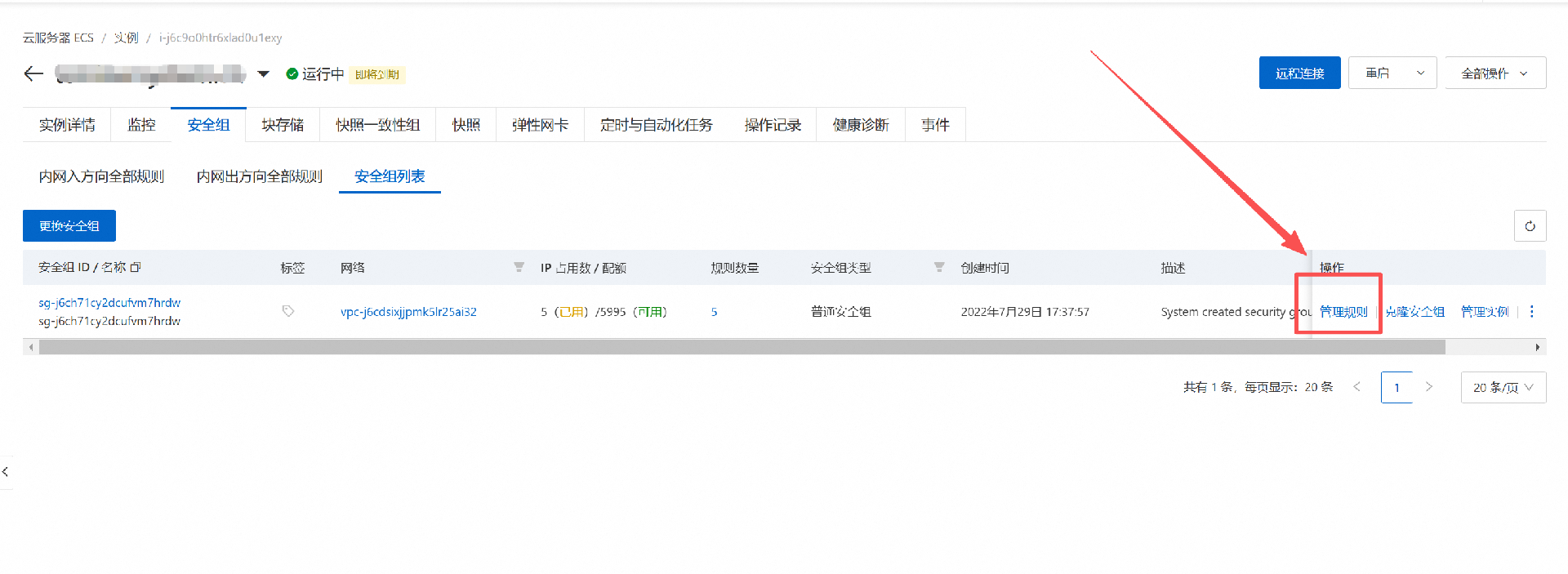Open the 20 条/页 page size dropdown

[x=1503, y=387]
